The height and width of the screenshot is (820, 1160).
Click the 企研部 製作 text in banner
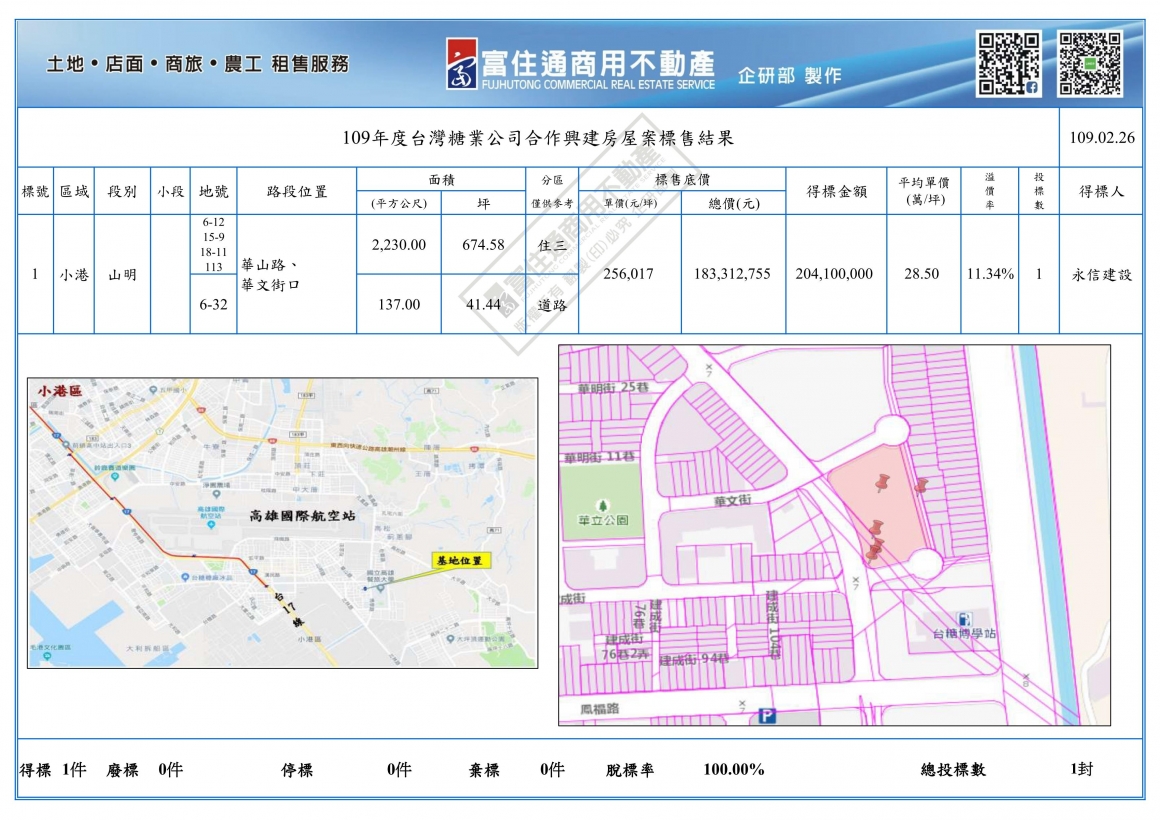coord(789,75)
